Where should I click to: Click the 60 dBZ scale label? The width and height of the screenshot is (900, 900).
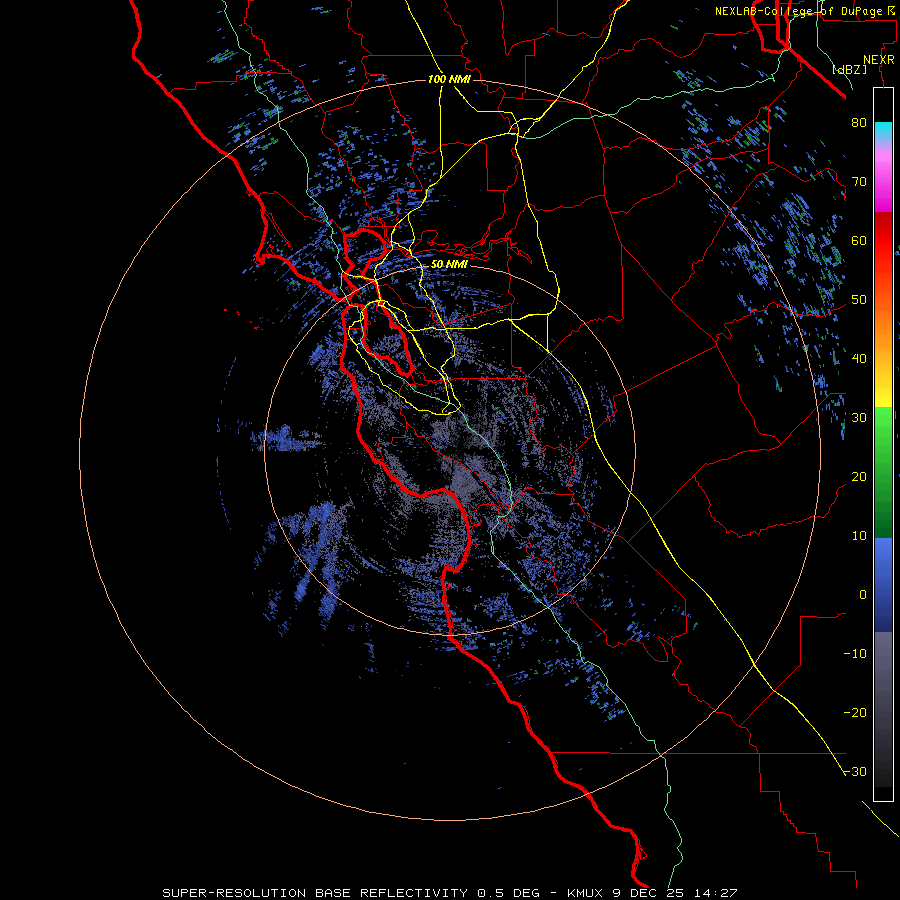click(x=859, y=240)
